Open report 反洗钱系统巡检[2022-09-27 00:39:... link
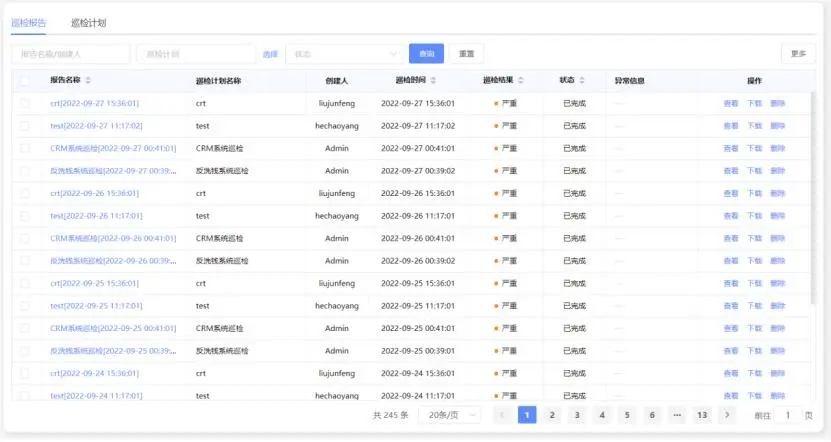Image resolution: width=831 pixels, height=442 pixels. pyautogui.click(x=113, y=171)
